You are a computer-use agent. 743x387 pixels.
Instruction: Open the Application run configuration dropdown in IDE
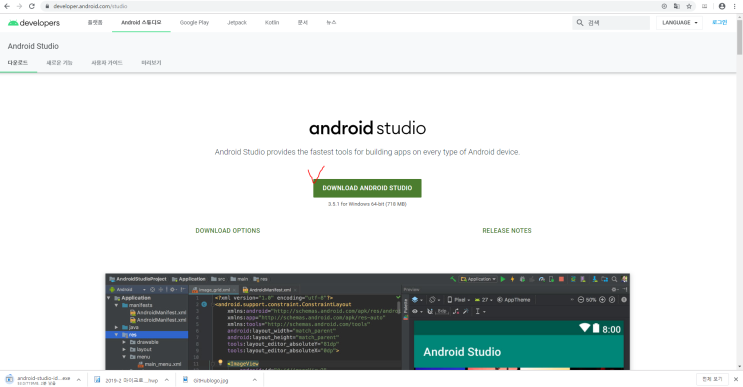pyautogui.click(x=478, y=279)
